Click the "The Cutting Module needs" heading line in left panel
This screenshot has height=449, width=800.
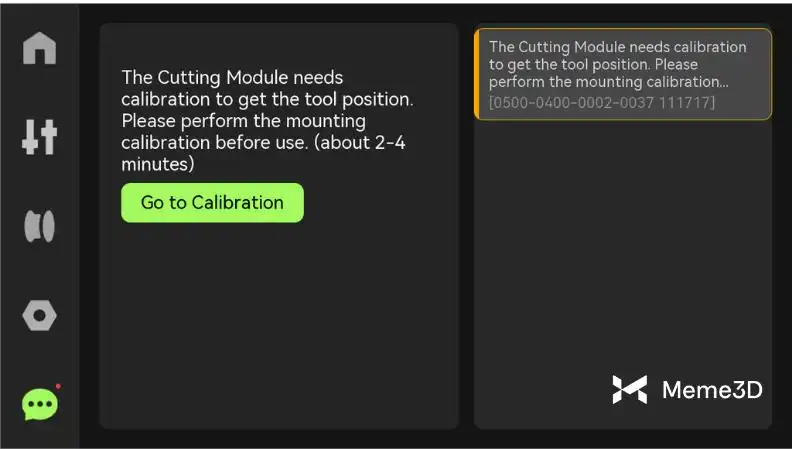(231, 78)
